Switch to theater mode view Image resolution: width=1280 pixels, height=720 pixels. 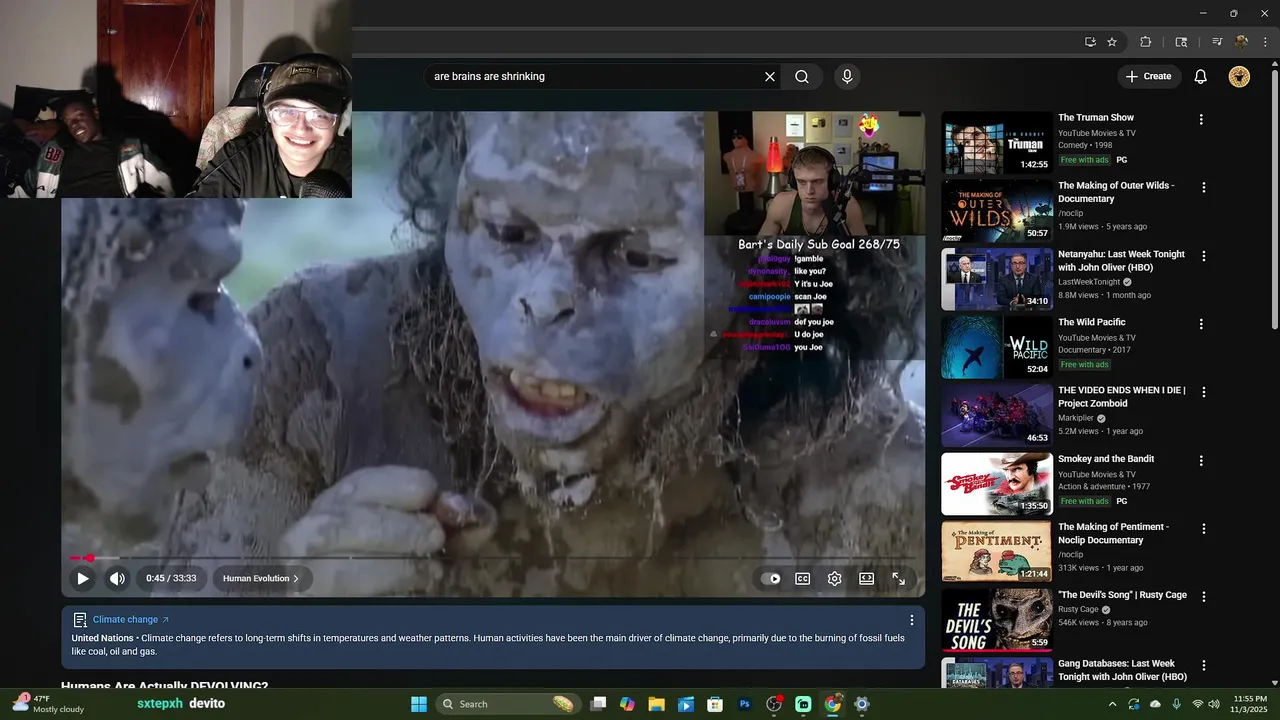coord(866,578)
